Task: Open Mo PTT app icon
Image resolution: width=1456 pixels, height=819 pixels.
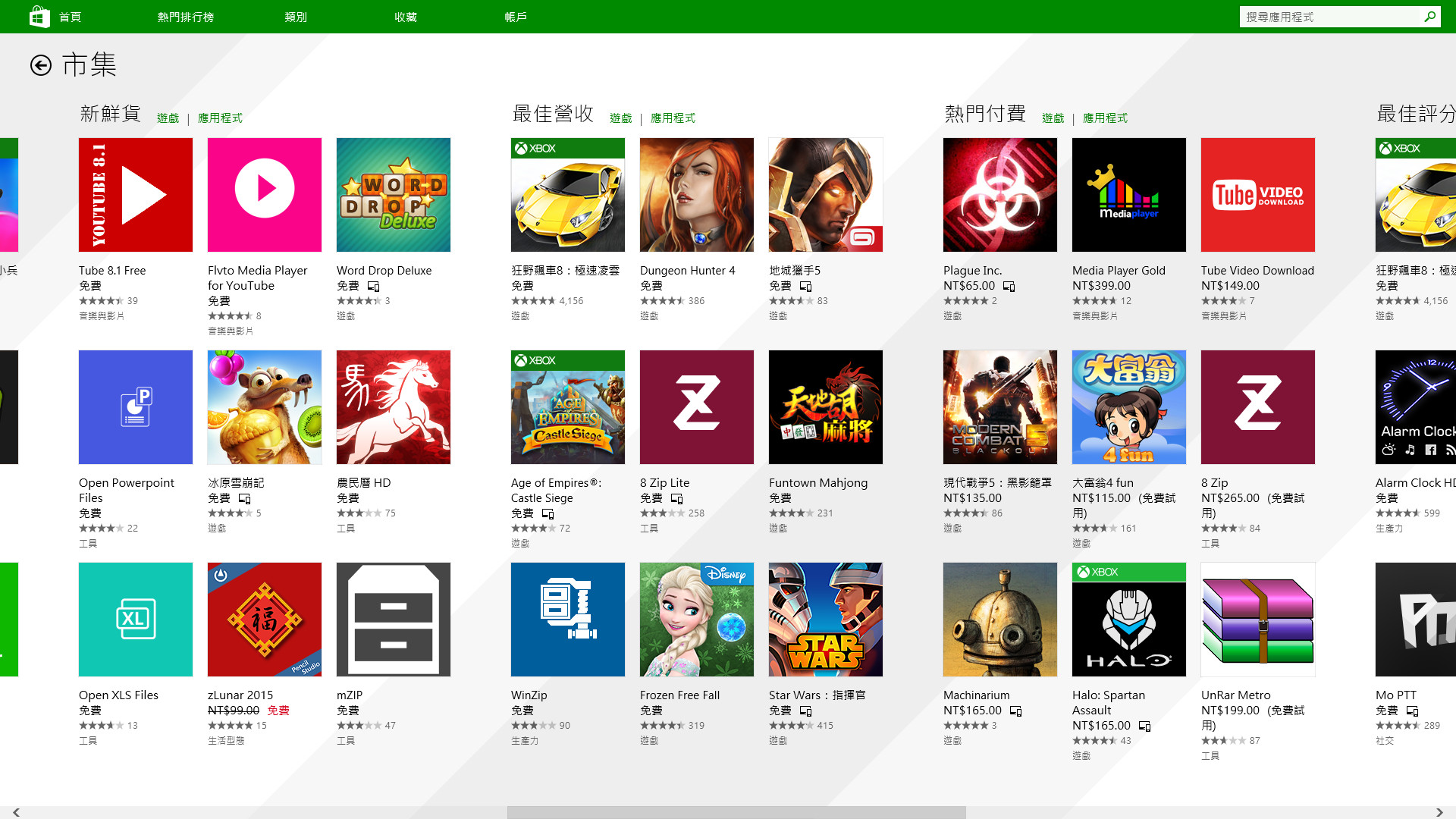Action: click(1416, 620)
